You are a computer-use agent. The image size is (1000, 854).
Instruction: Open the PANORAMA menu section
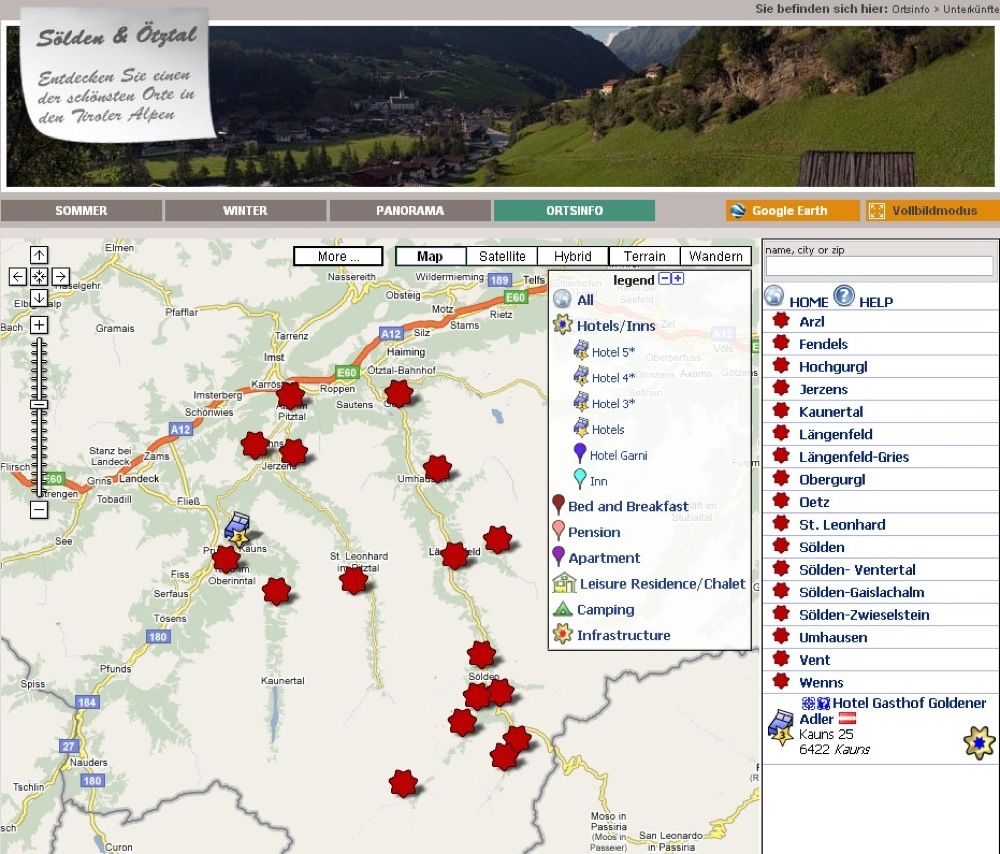point(410,210)
